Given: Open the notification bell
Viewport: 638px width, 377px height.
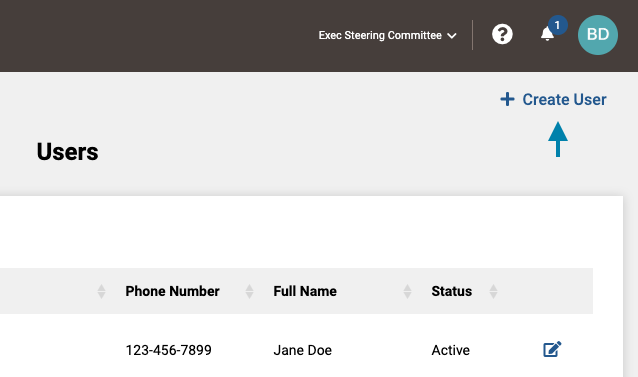Looking at the screenshot, I should (x=547, y=34).
